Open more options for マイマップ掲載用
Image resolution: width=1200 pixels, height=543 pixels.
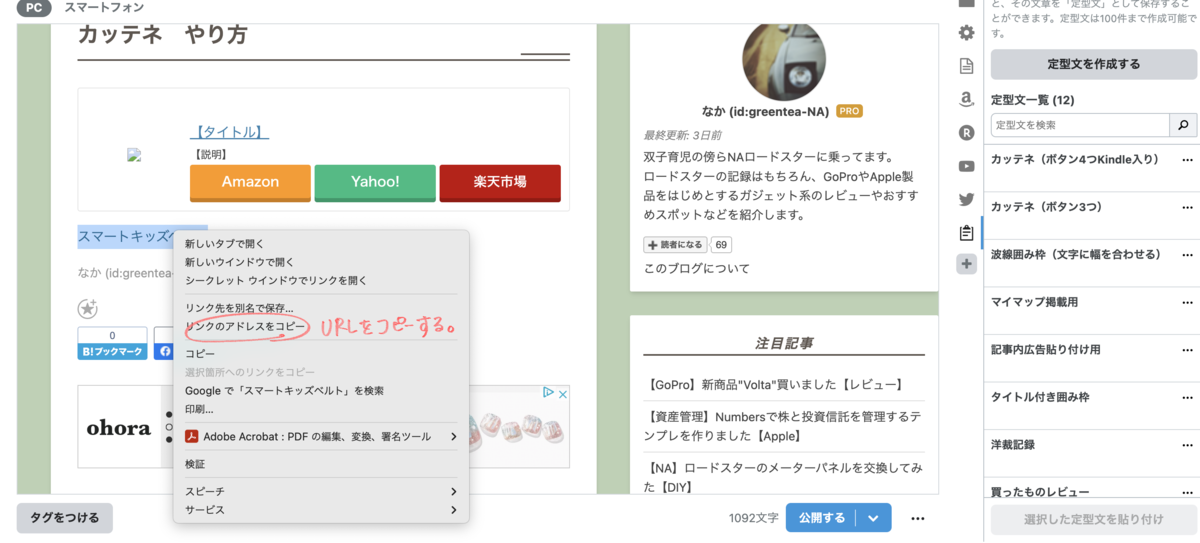(1187, 302)
